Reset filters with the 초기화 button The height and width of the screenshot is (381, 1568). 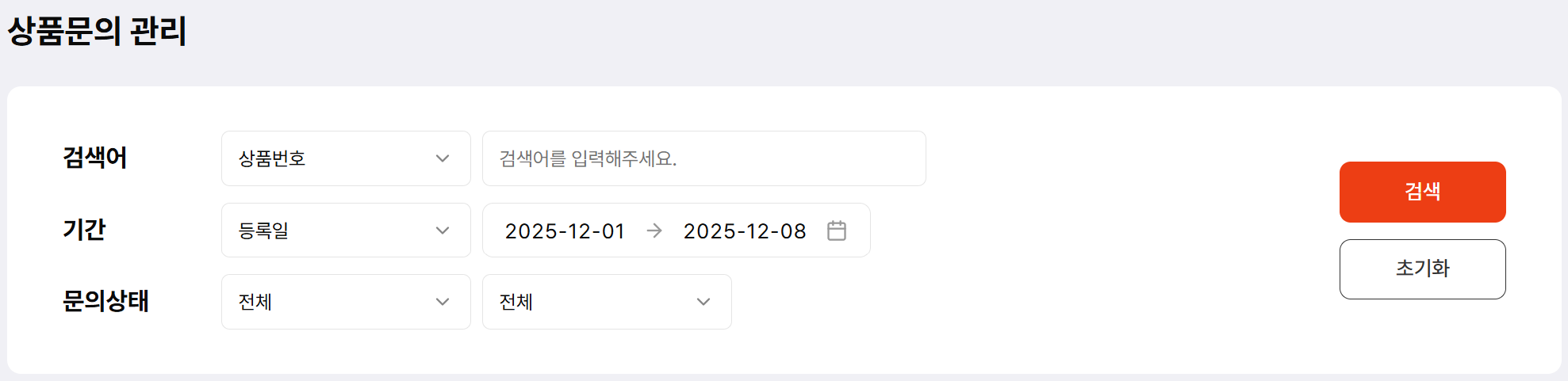tap(1422, 269)
